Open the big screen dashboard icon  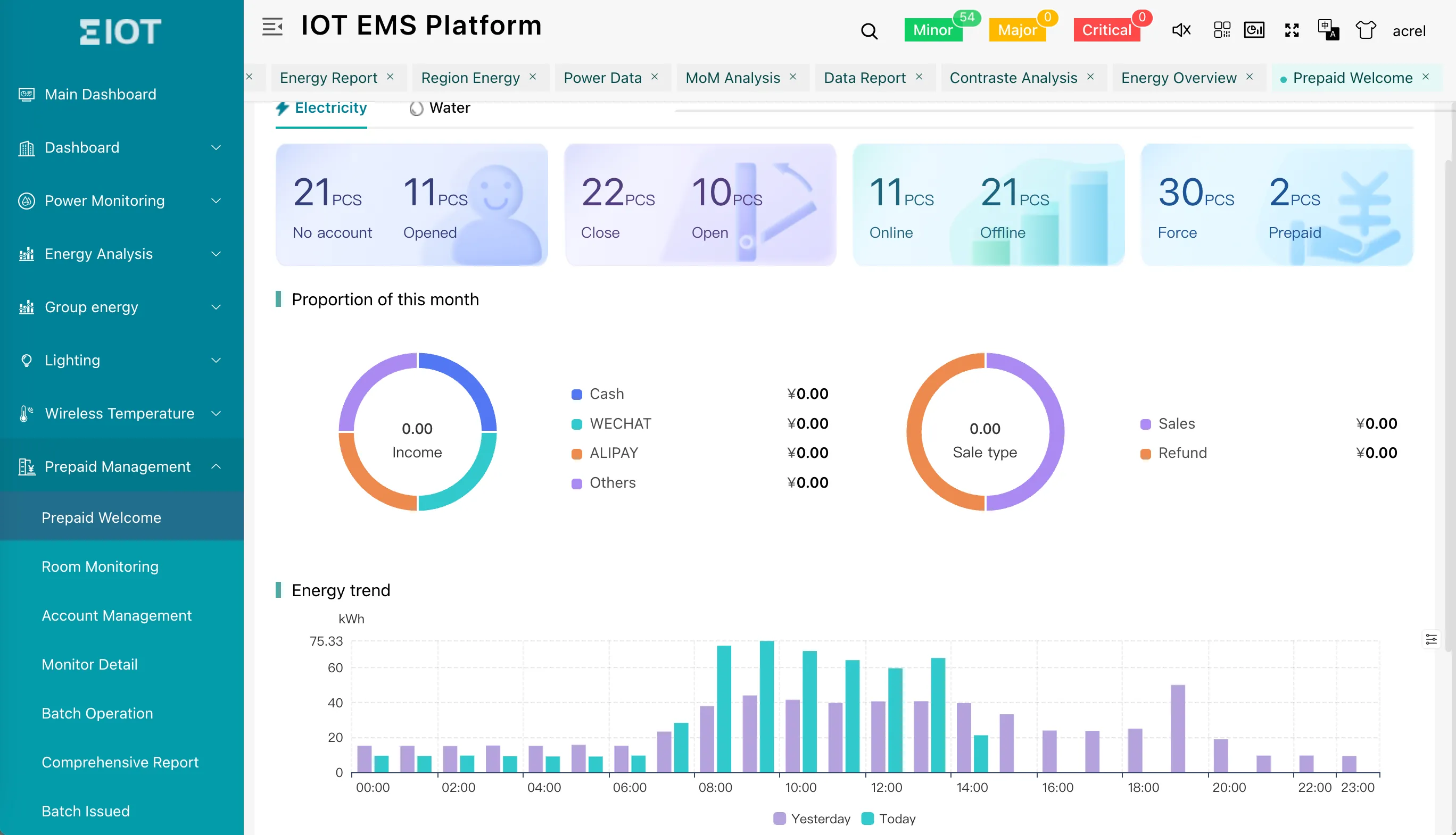click(x=1254, y=30)
